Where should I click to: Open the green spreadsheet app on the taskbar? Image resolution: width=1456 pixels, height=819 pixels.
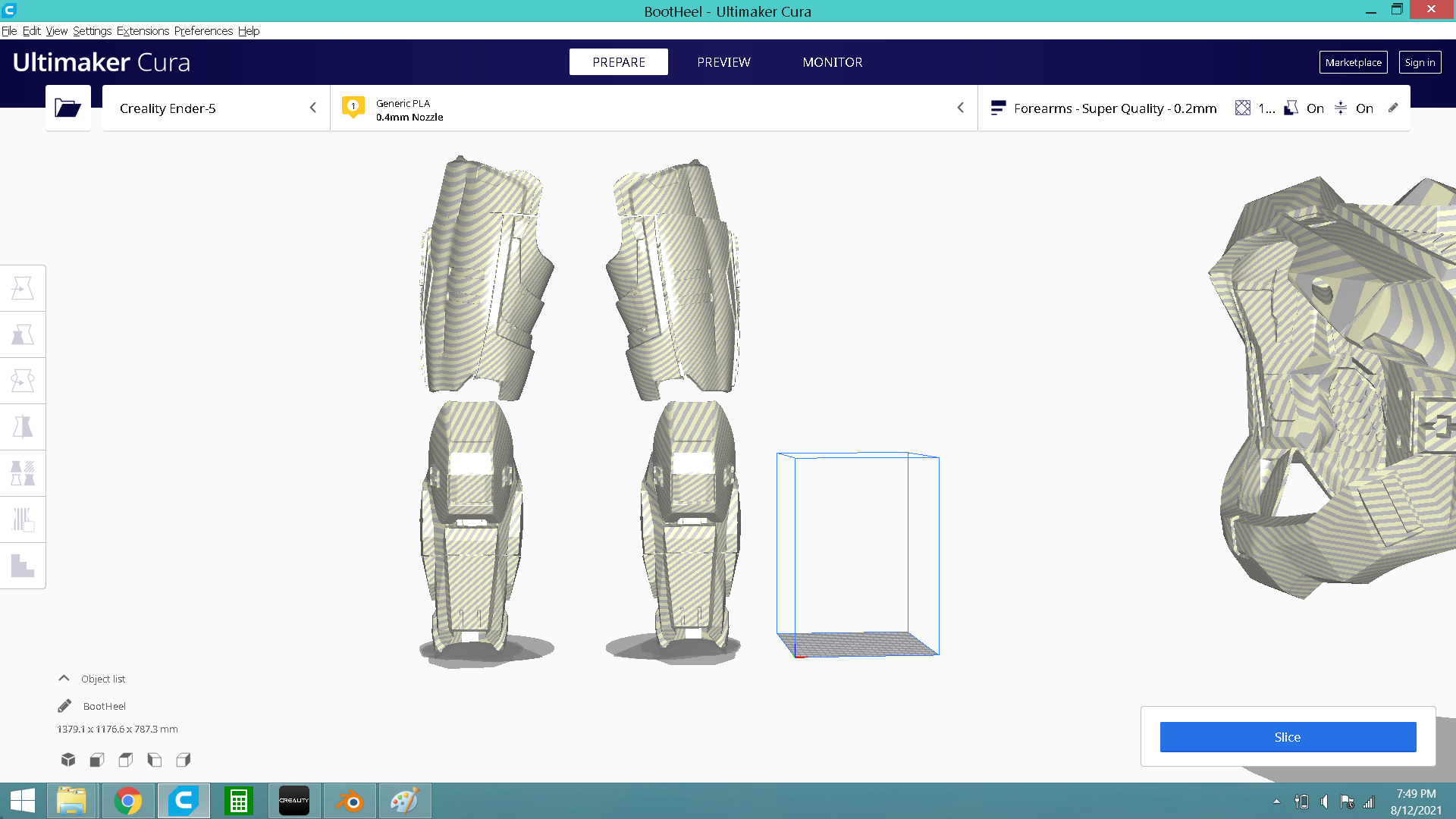coord(239,801)
